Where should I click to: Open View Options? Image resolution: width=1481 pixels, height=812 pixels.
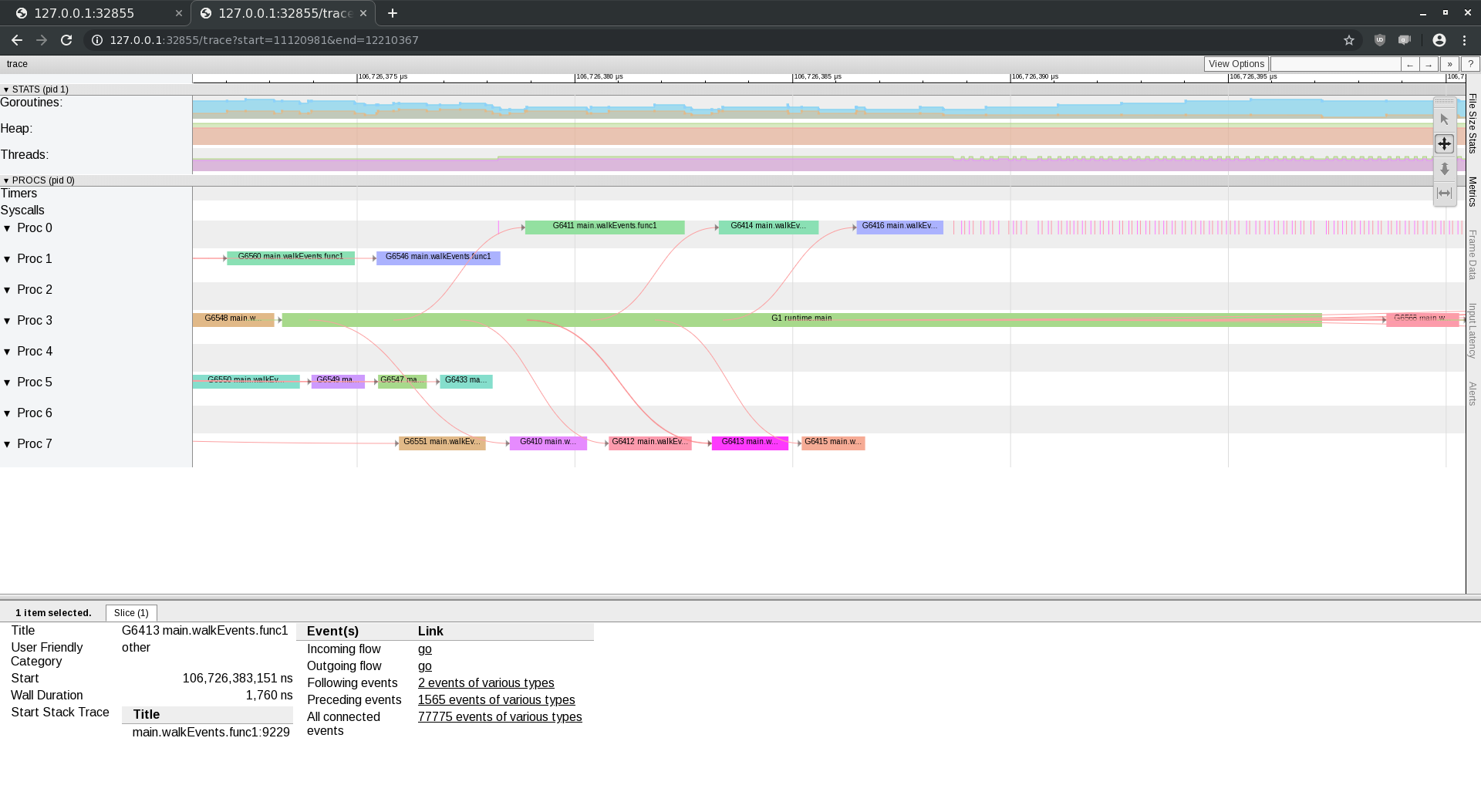(x=1236, y=64)
